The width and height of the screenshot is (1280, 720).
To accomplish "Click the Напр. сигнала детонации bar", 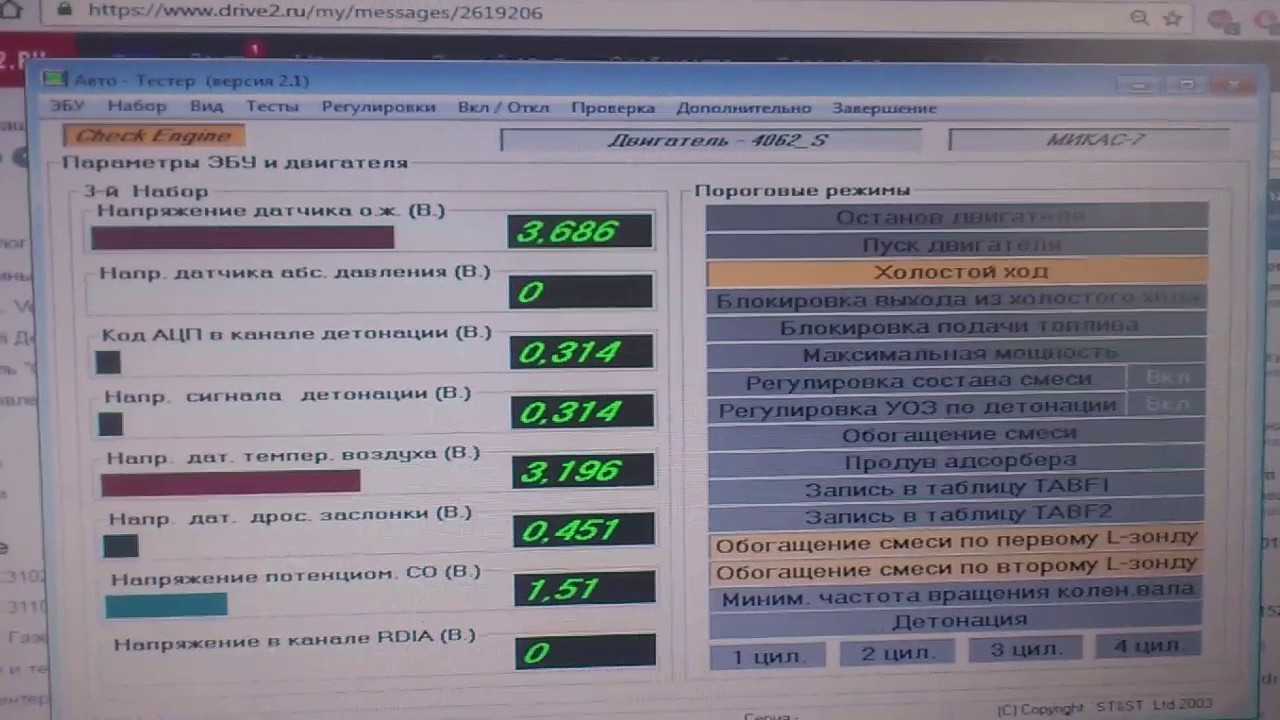I will pyautogui.click(x=111, y=424).
